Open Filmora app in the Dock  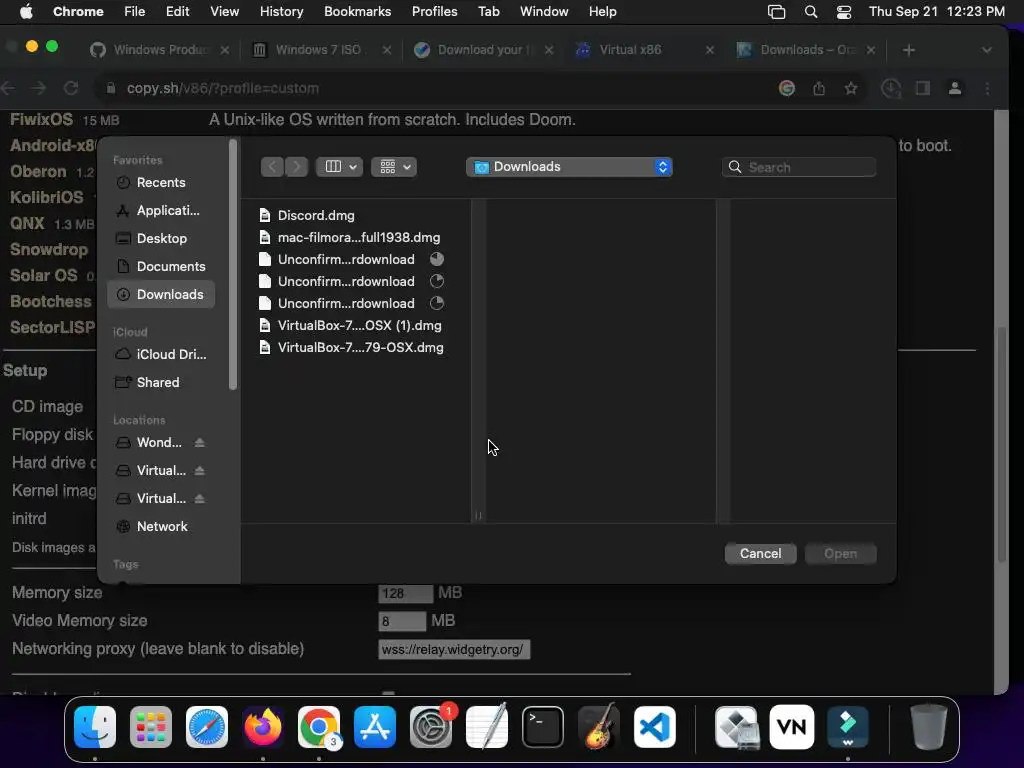pos(848,727)
